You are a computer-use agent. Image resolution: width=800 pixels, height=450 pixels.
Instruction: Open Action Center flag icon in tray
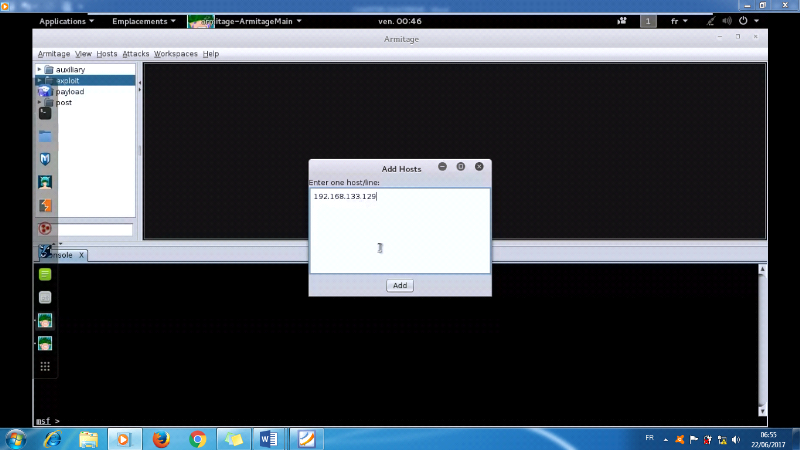click(x=694, y=440)
